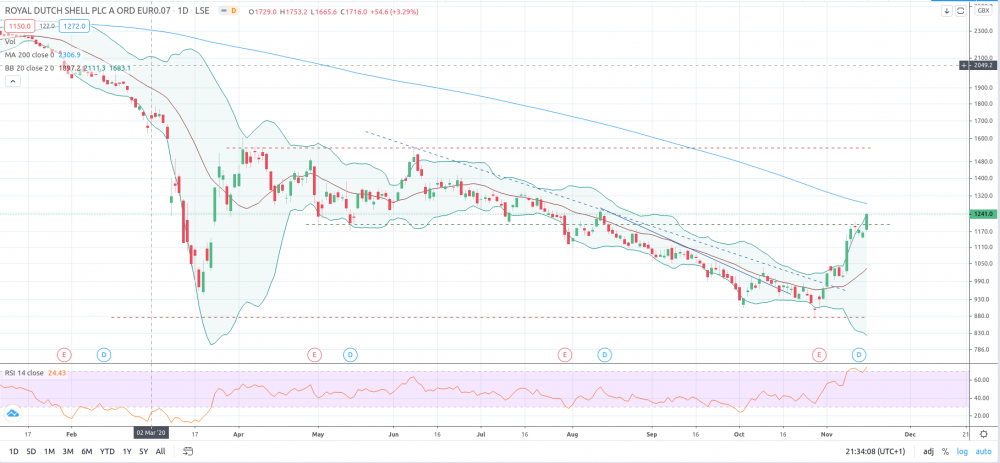Set the range to YTD
The image size is (1000, 463).
pyautogui.click(x=107, y=452)
